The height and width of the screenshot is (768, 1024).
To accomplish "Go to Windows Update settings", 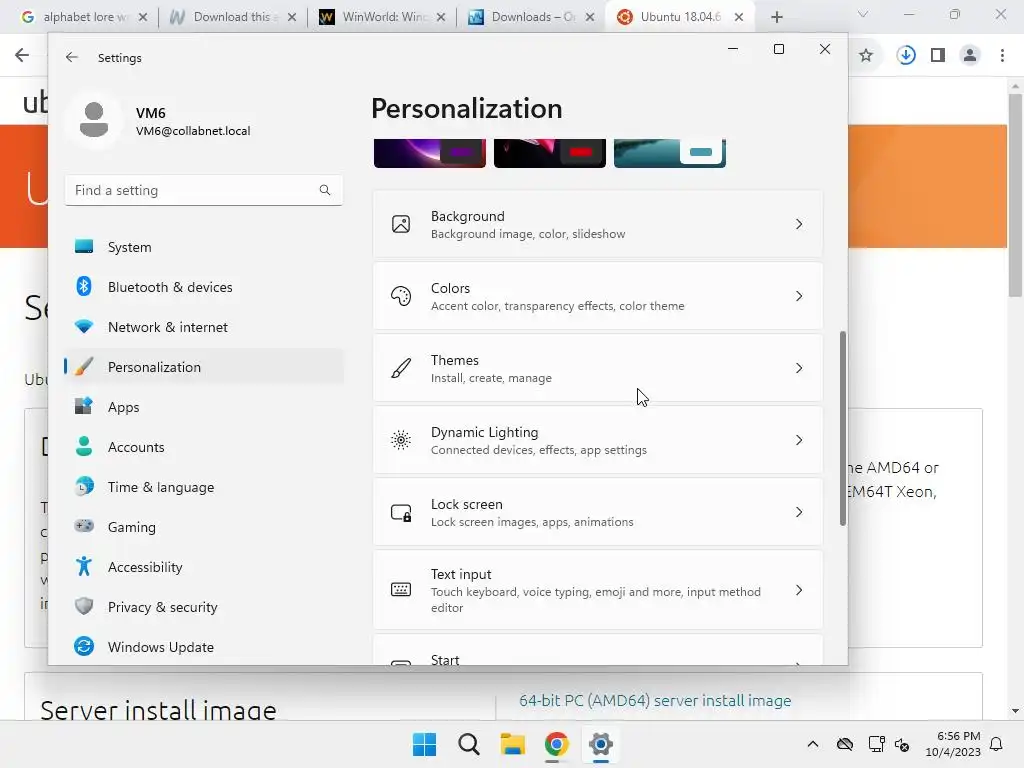I will 204,647.
